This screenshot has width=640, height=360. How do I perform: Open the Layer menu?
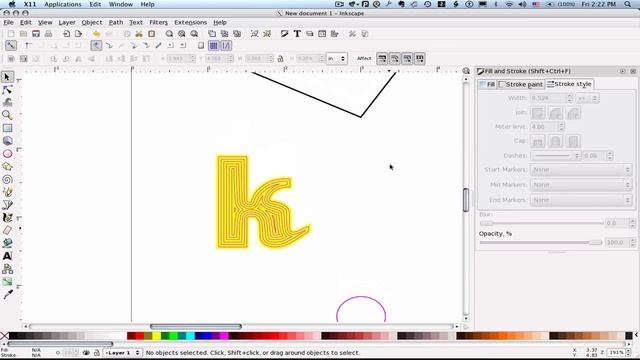[x=67, y=22]
